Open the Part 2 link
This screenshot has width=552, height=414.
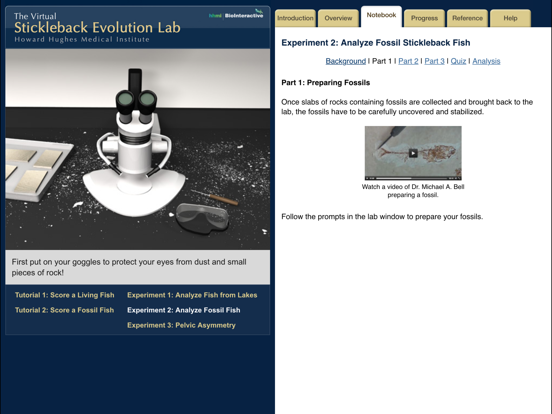click(x=408, y=61)
